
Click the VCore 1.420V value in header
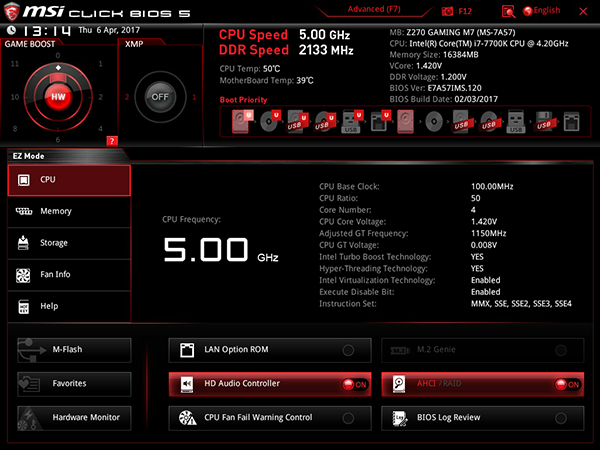coord(429,65)
